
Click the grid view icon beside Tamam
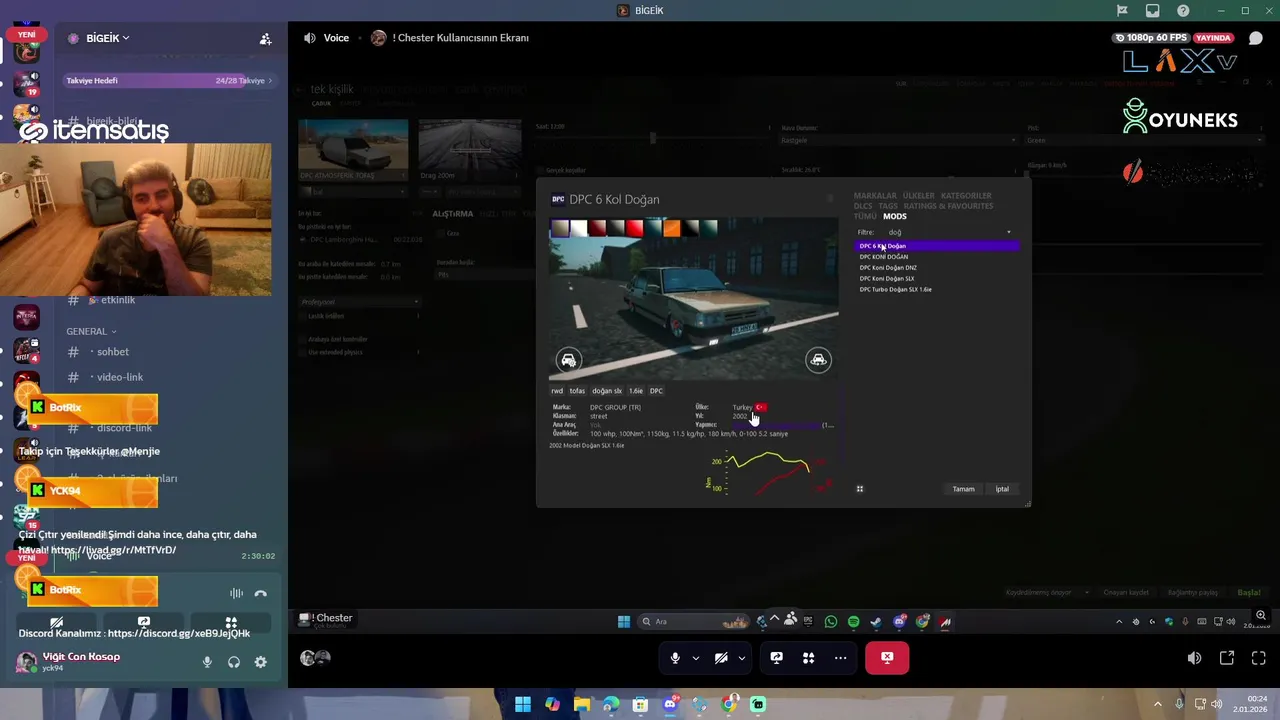859,489
